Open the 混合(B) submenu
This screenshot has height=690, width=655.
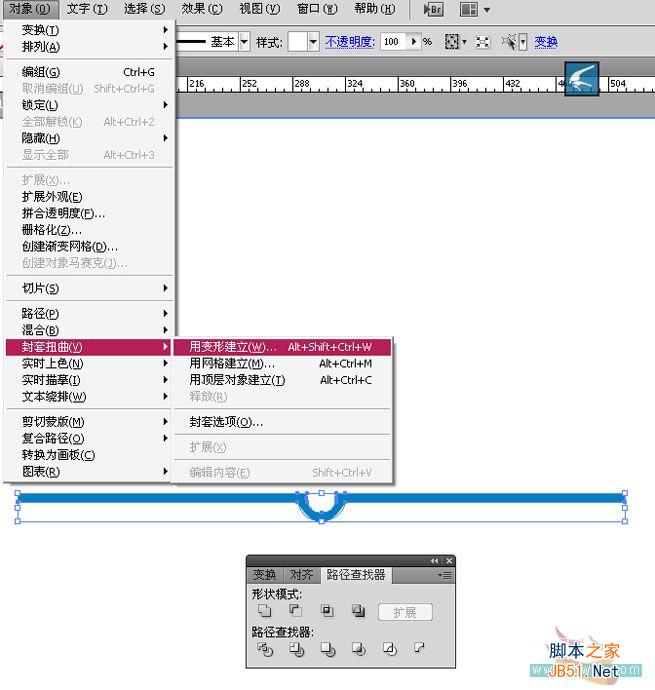[90, 330]
